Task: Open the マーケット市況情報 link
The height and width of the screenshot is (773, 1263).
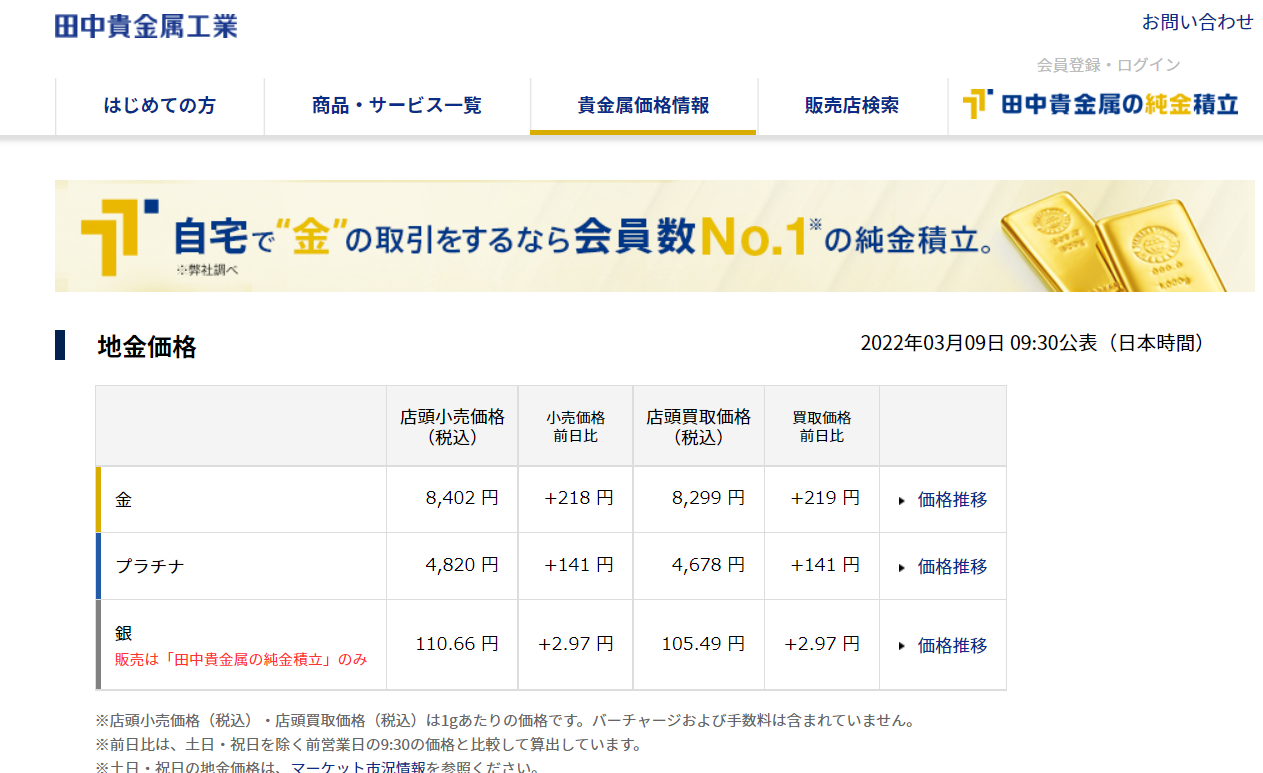Action: 358,766
